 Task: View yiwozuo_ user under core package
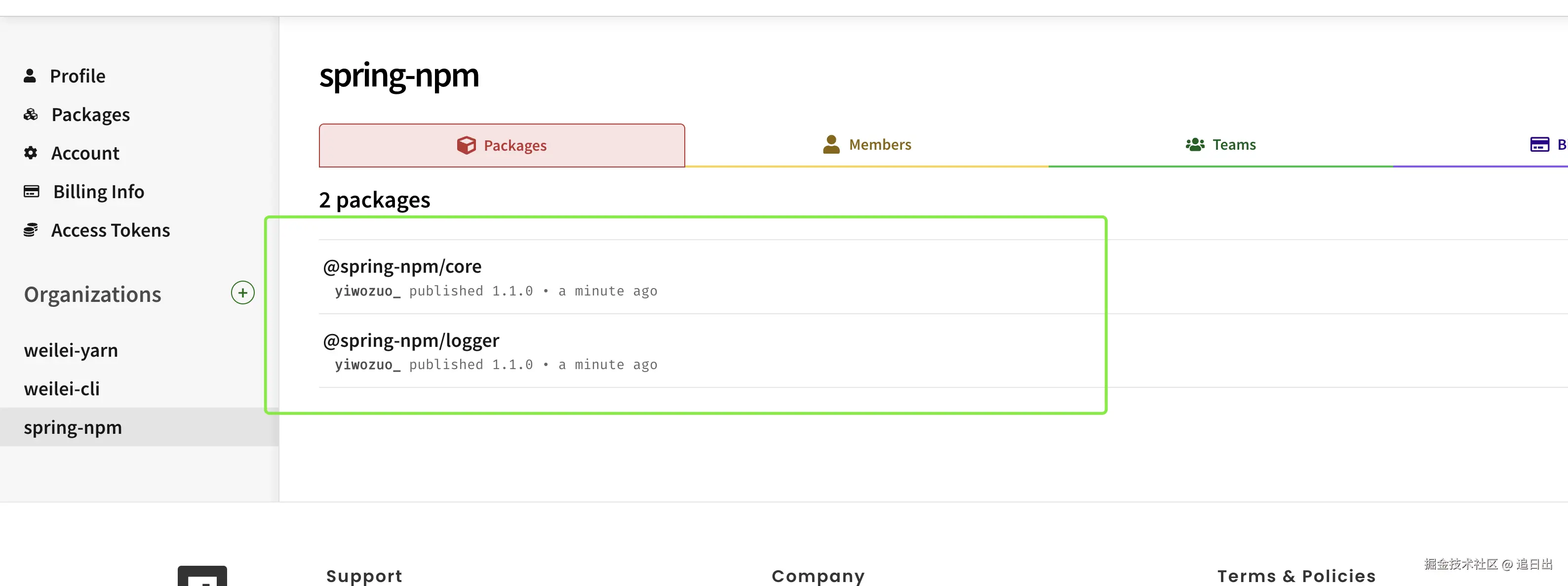coord(367,291)
